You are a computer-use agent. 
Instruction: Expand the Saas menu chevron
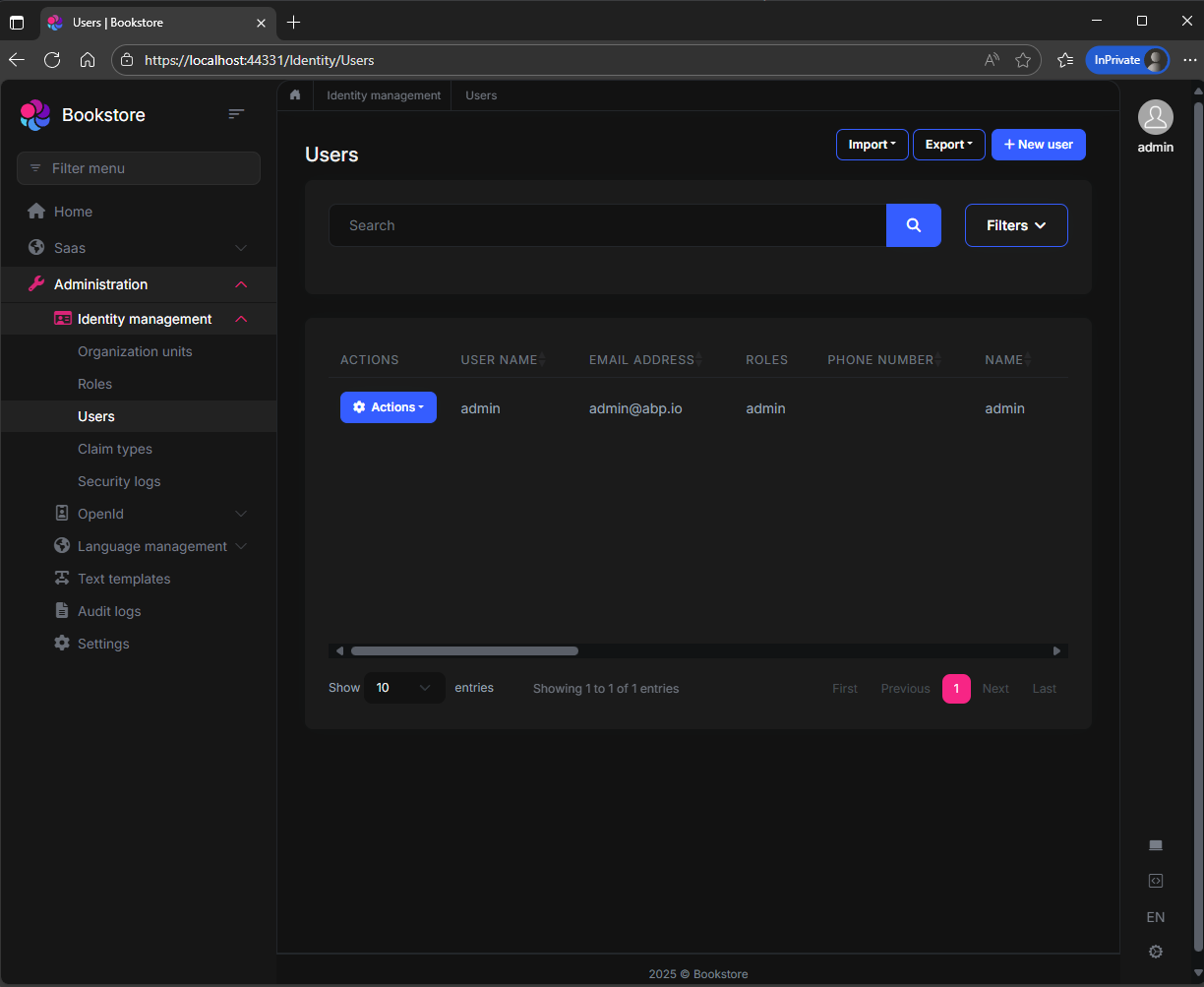(x=241, y=248)
